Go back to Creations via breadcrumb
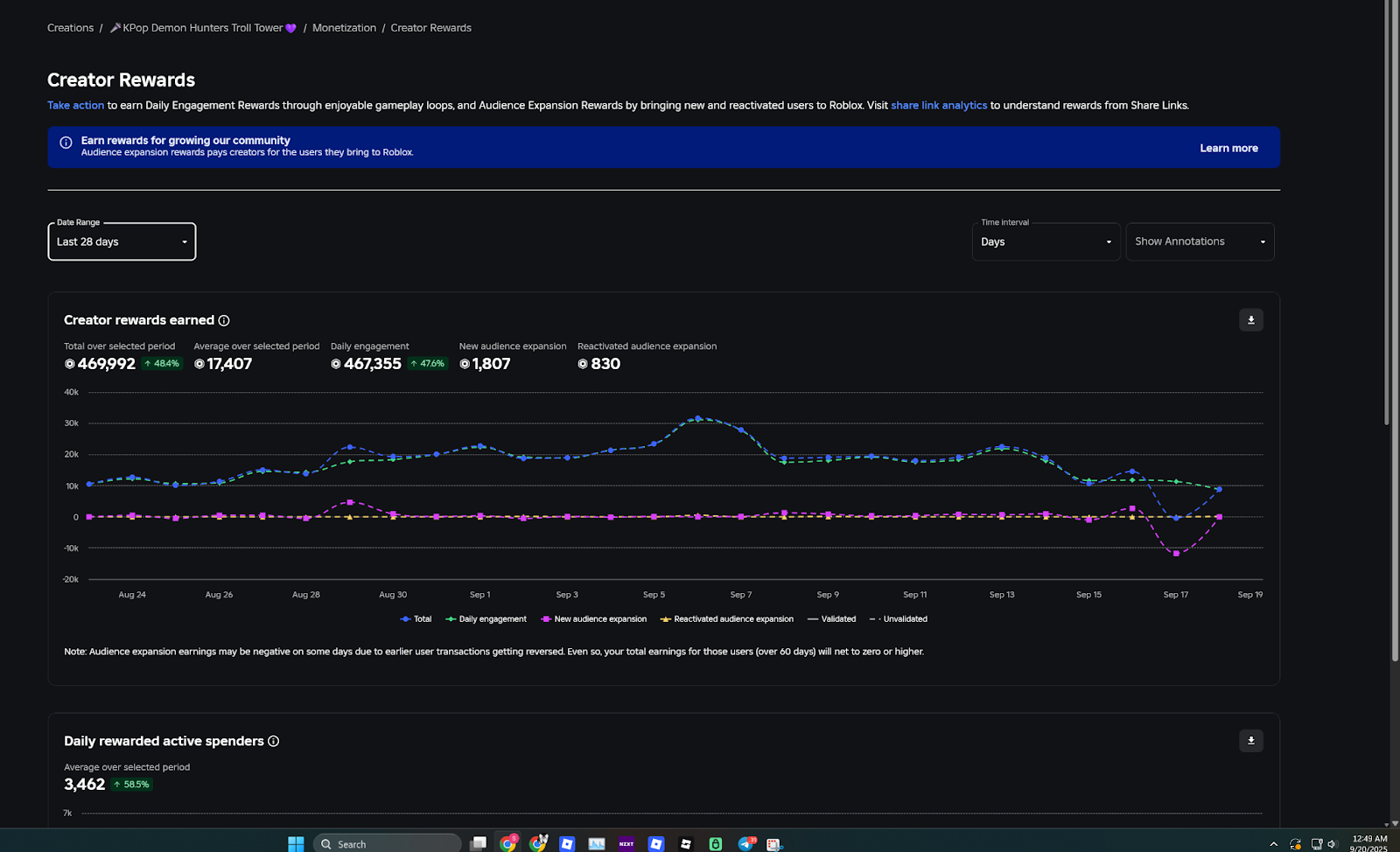The width and height of the screenshot is (1400, 852). 70,27
